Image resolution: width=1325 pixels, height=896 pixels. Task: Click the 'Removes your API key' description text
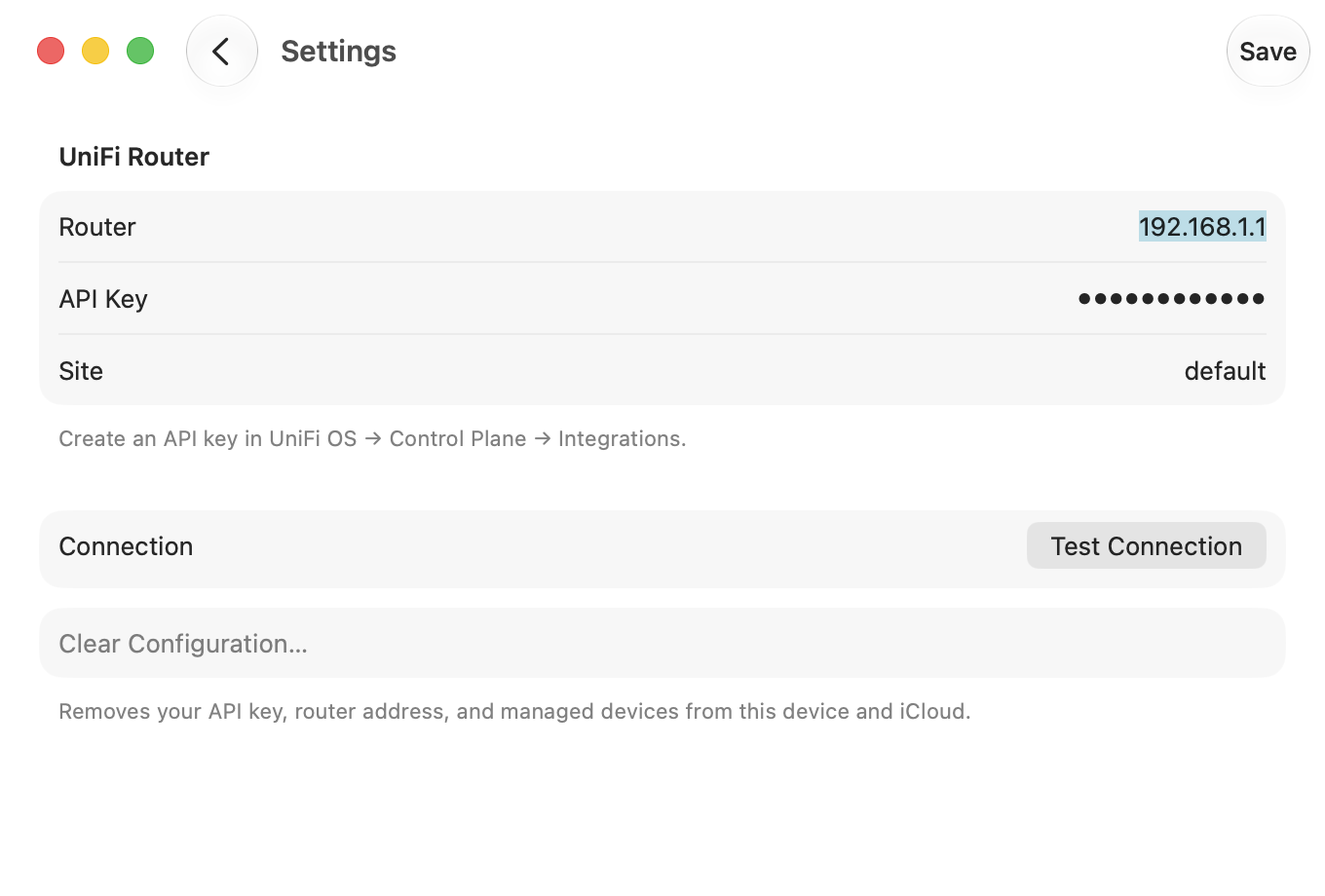pos(514,711)
